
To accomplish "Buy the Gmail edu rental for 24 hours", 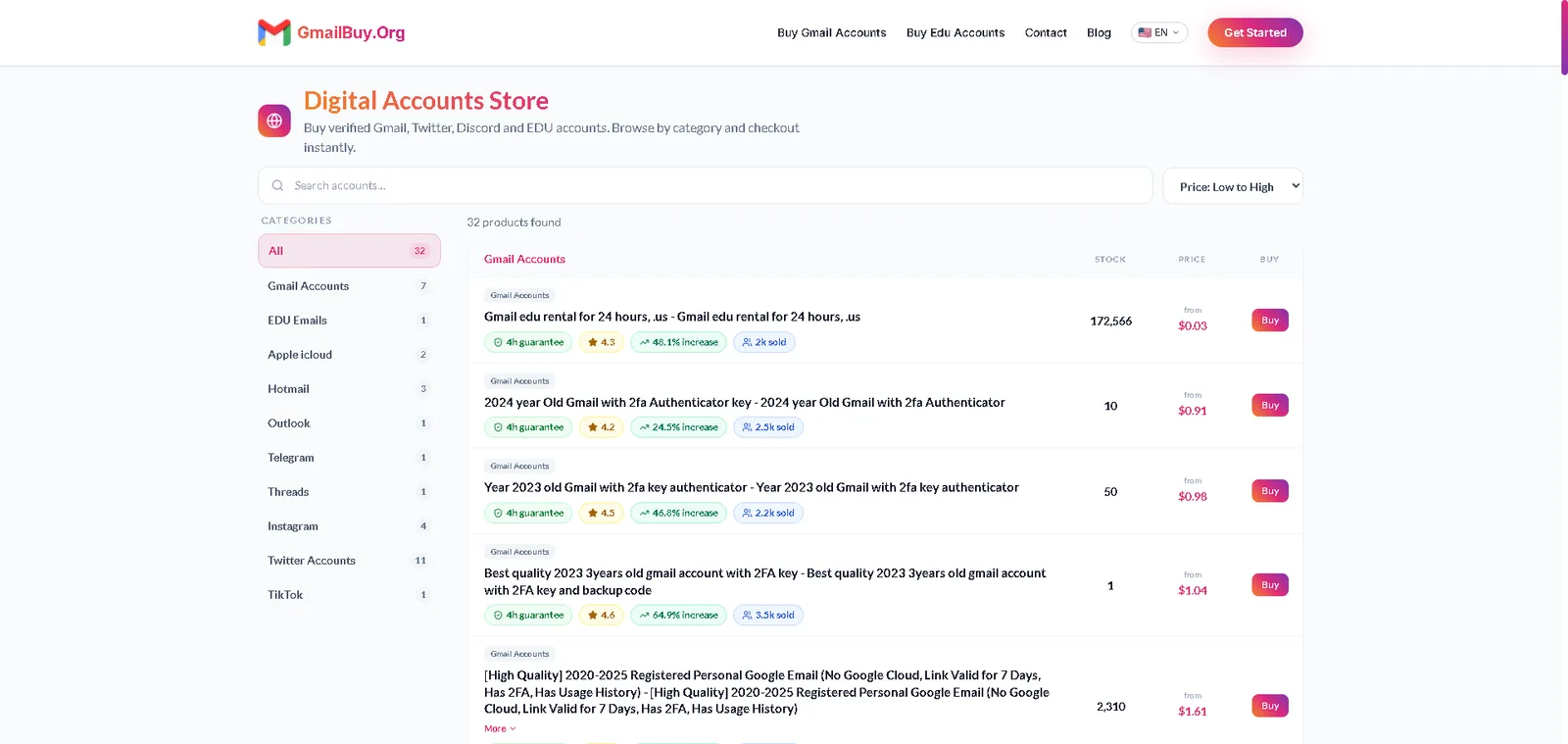I will [x=1270, y=321].
